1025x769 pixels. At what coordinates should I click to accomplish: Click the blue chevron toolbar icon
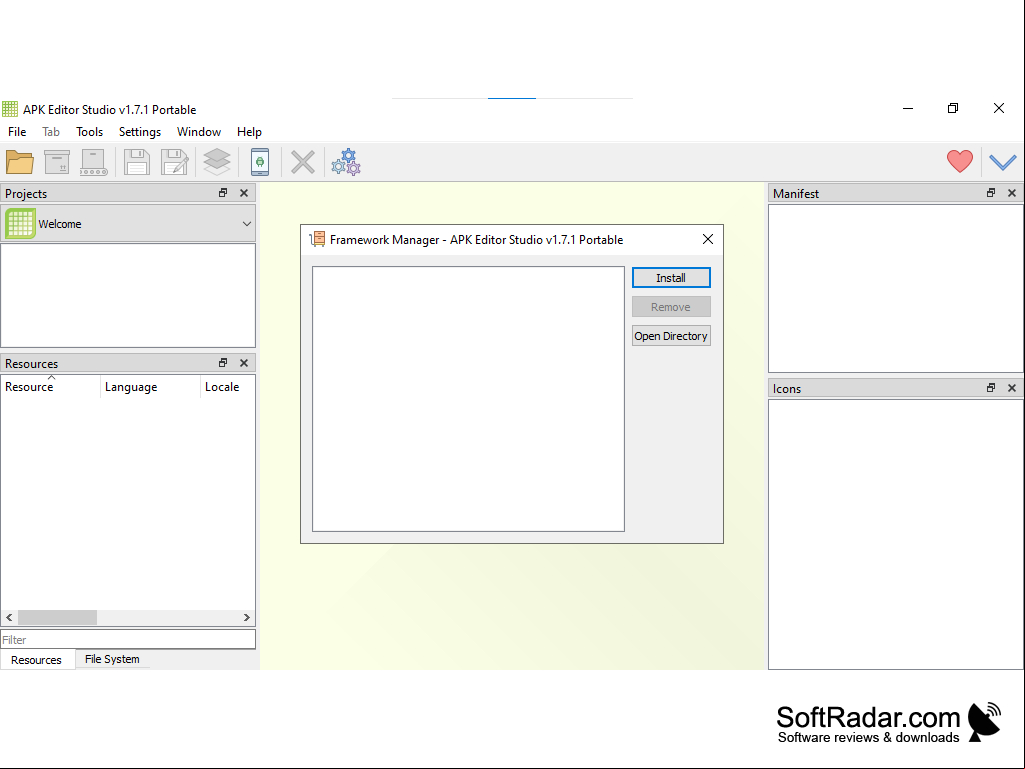coord(1002,162)
